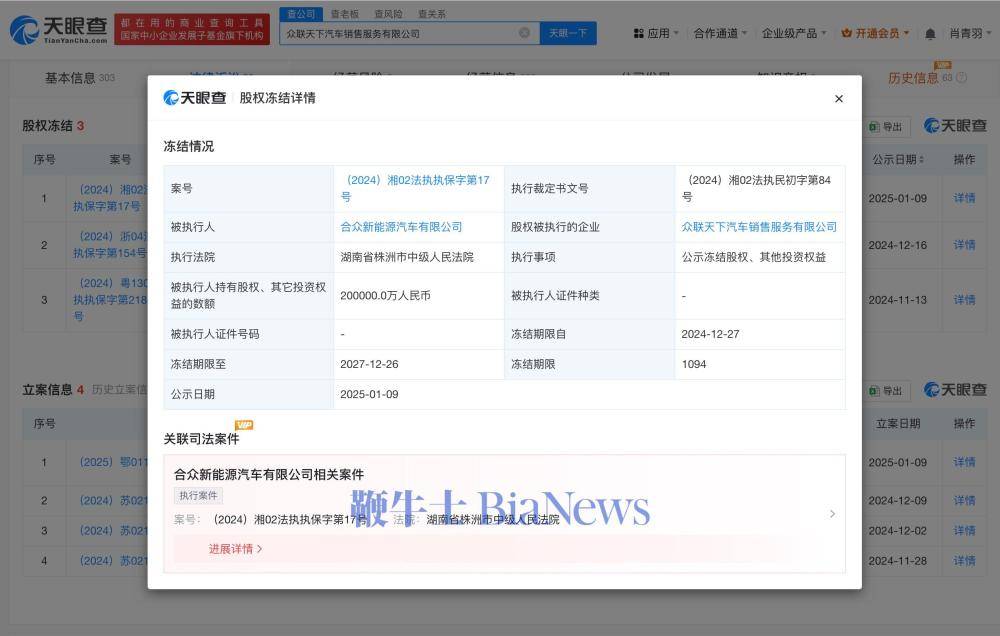Select the 查公司 search tab
1000x636 pixels.
pos(301,13)
